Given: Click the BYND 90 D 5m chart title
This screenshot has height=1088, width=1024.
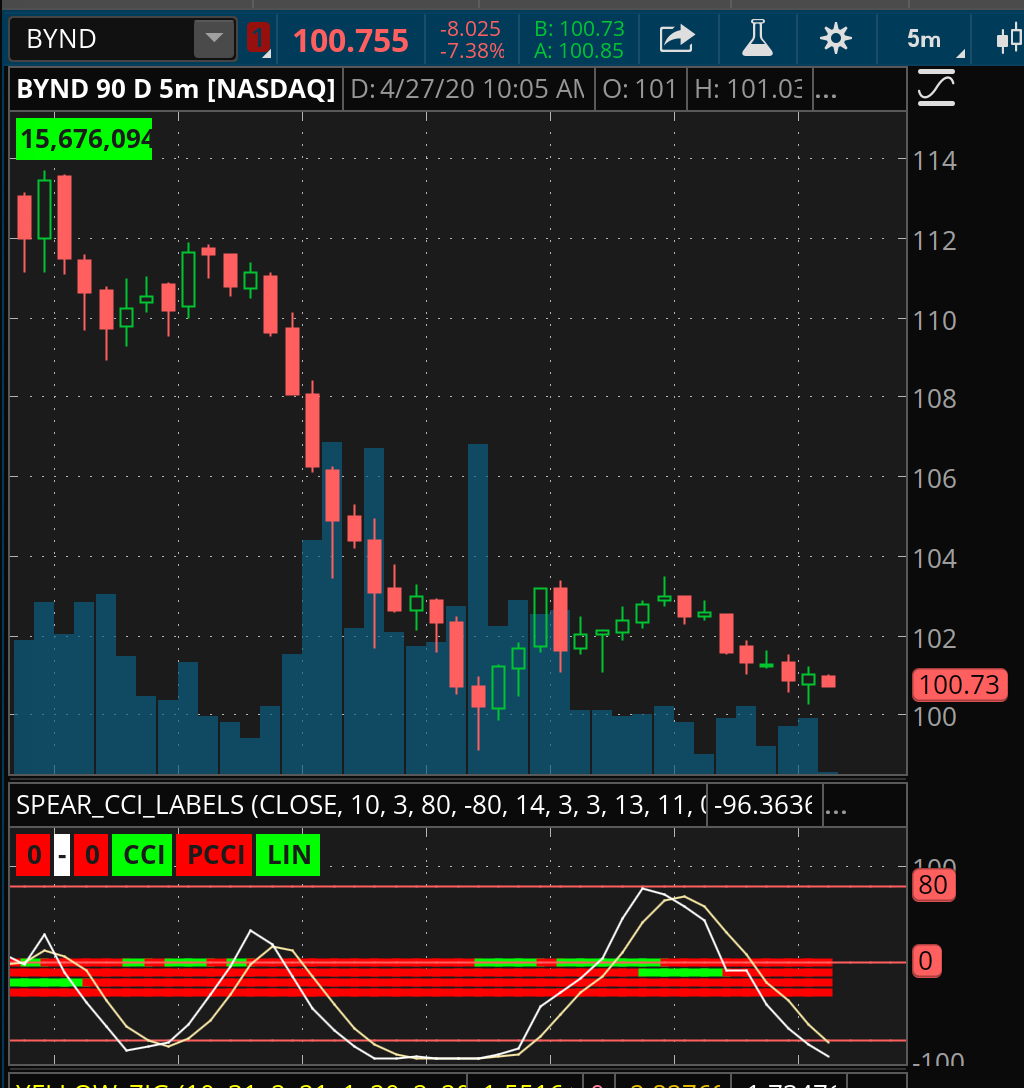Looking at the screenshot, I should [176, 89].
